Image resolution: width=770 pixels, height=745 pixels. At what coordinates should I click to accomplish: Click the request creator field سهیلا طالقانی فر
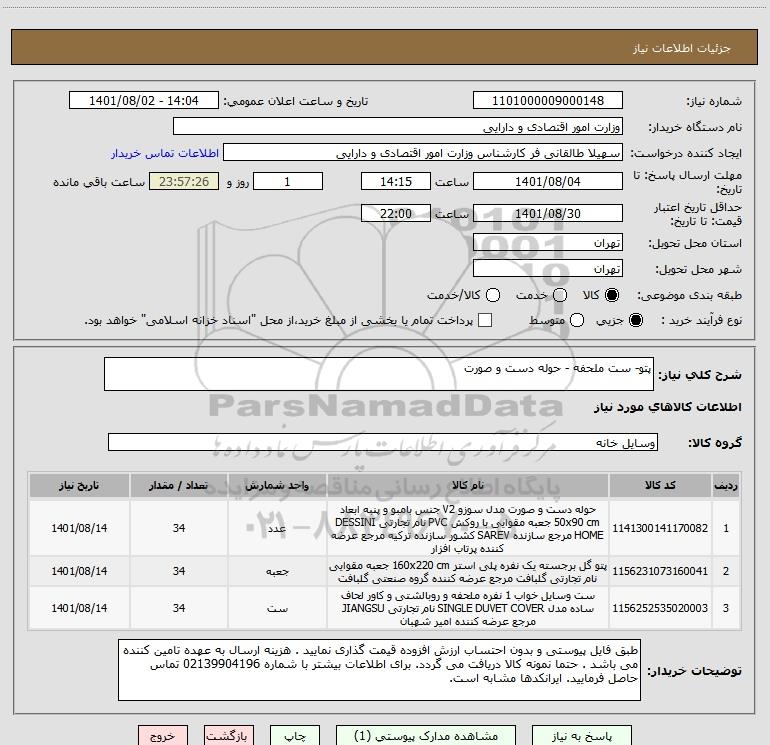423,153
